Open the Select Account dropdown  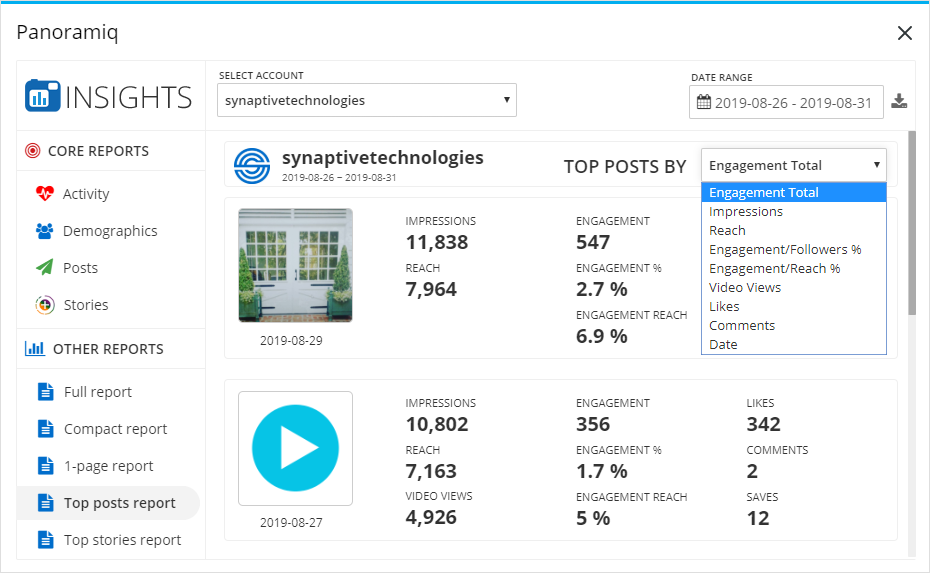(367, 100)
